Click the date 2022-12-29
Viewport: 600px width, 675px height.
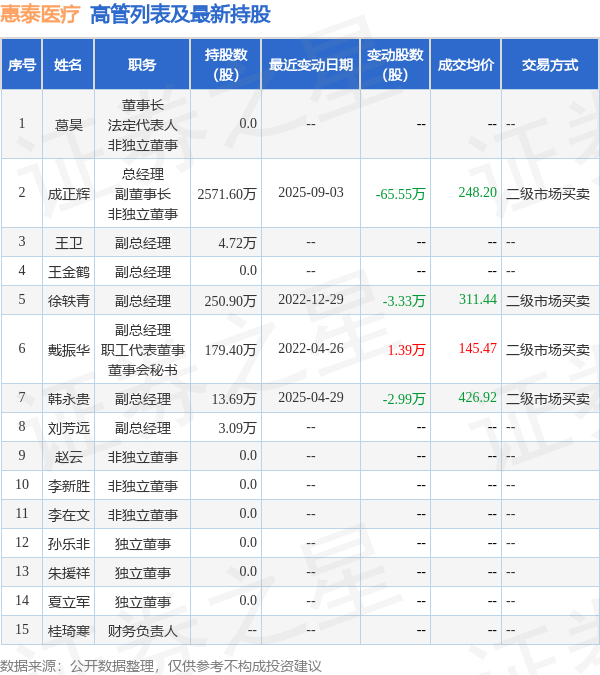point(311,299)
